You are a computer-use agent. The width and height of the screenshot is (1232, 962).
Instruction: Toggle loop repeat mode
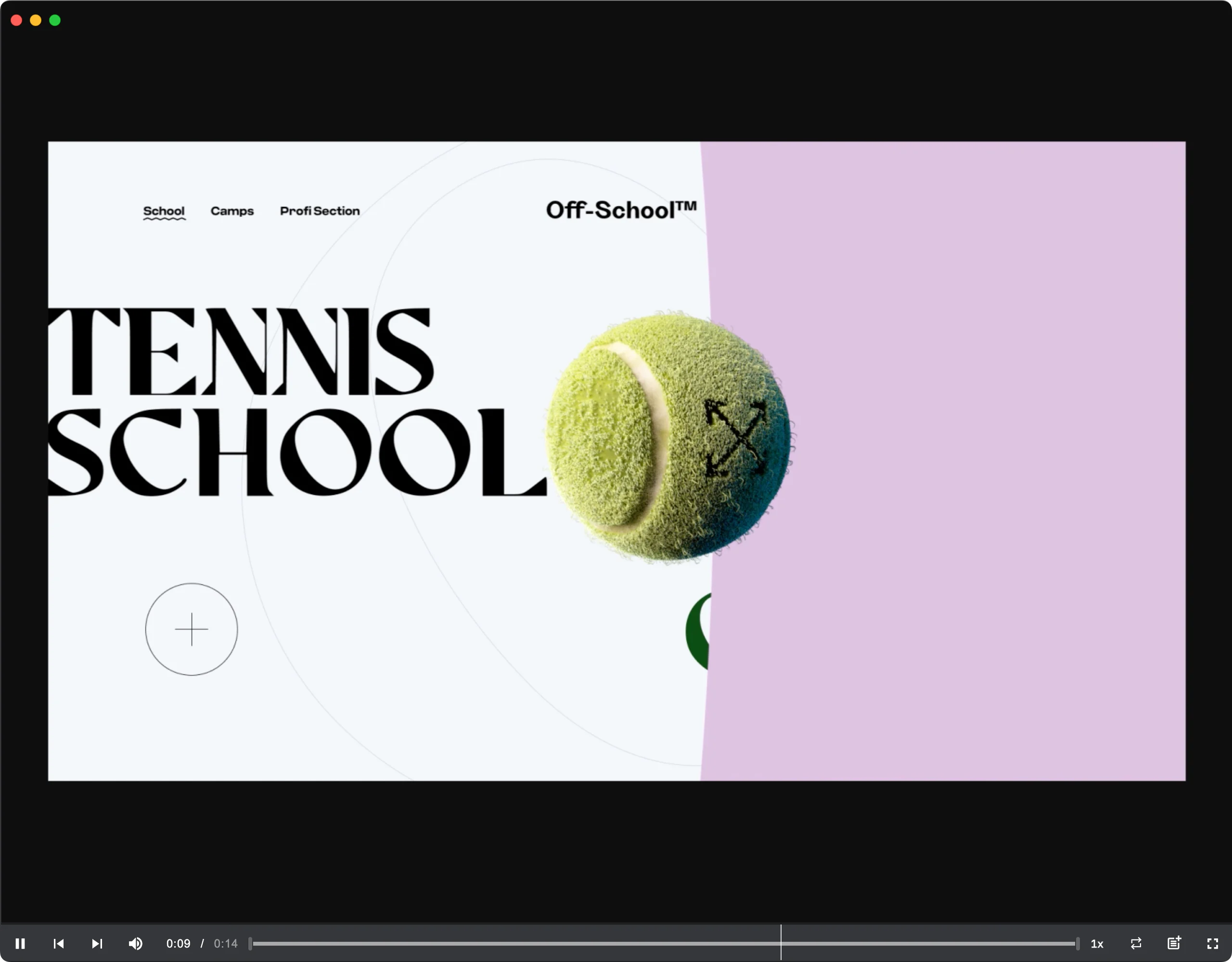1136,943
